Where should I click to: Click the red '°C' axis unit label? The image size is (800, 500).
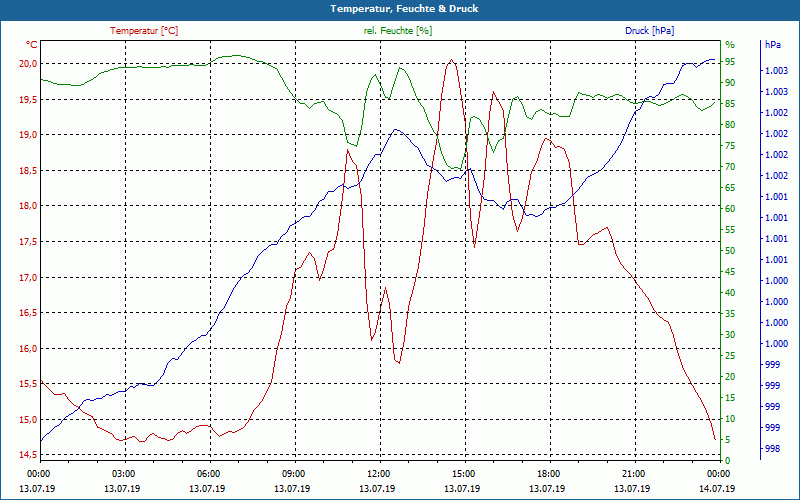pyautogui.click(x=32, y=45)
